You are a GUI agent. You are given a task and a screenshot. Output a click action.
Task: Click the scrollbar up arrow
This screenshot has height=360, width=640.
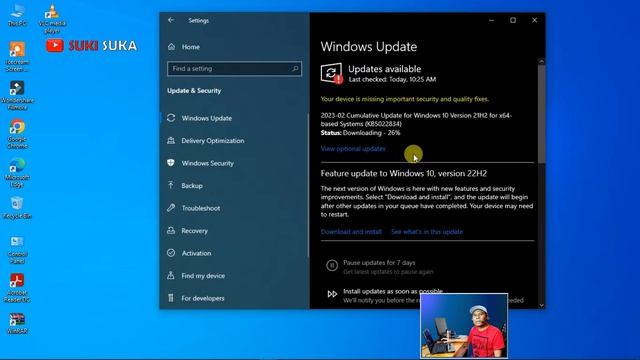541,62
